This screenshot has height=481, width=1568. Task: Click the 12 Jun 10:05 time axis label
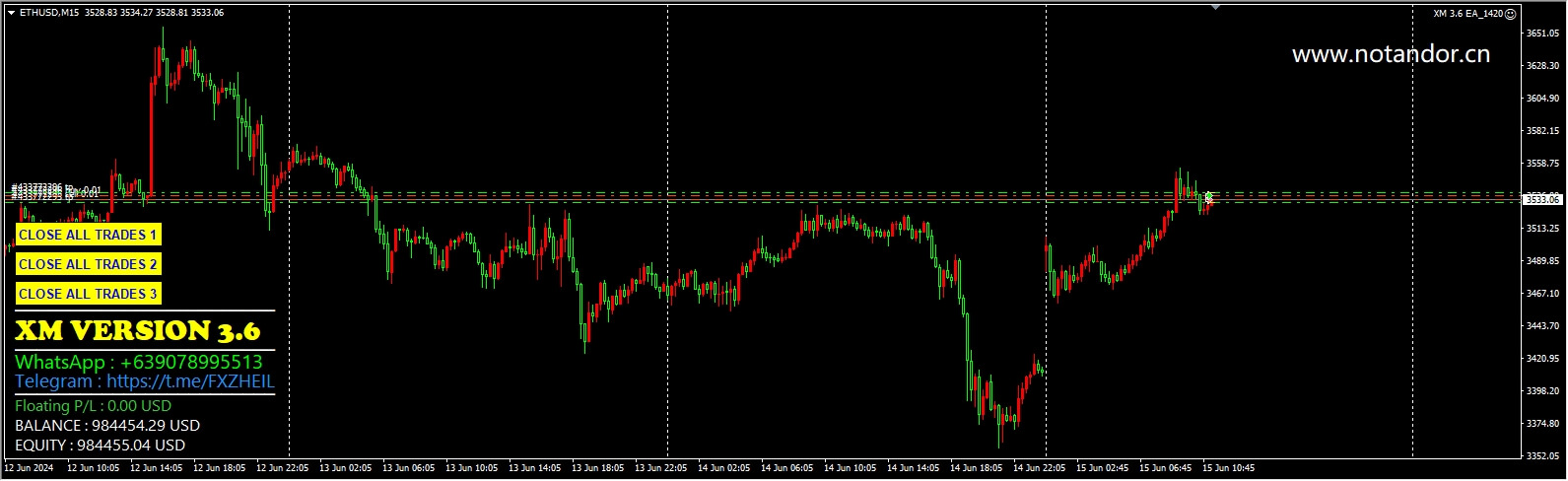92,468
